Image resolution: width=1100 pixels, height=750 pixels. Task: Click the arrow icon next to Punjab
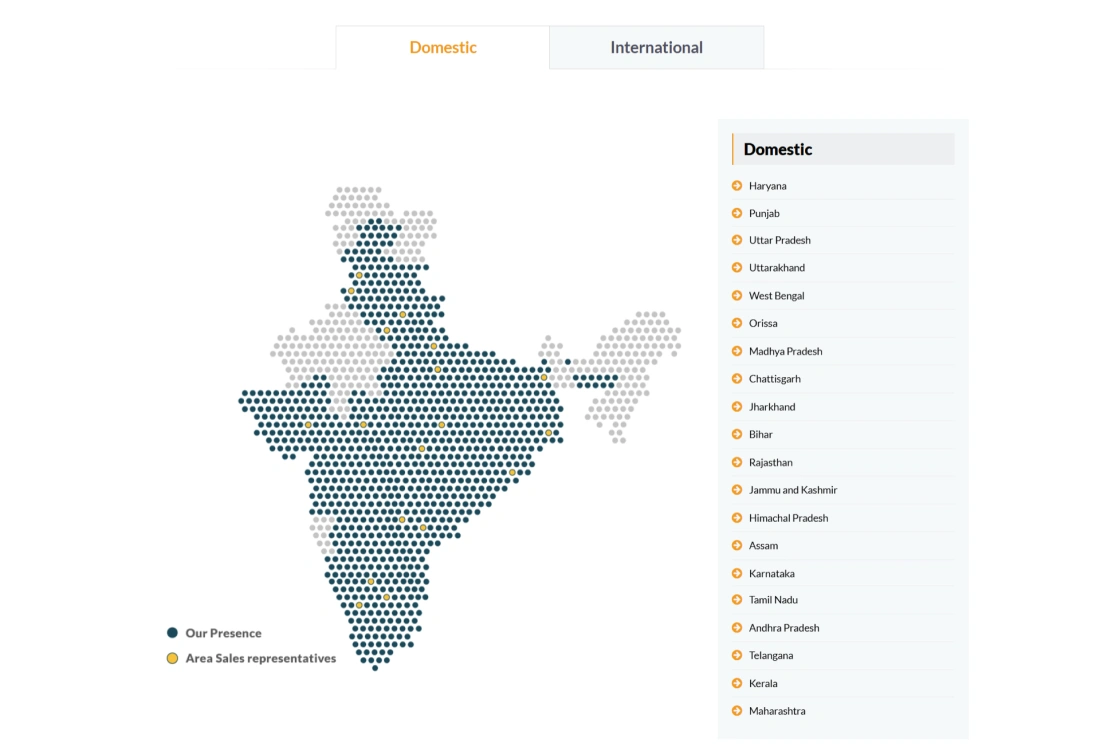click(737, 213)
